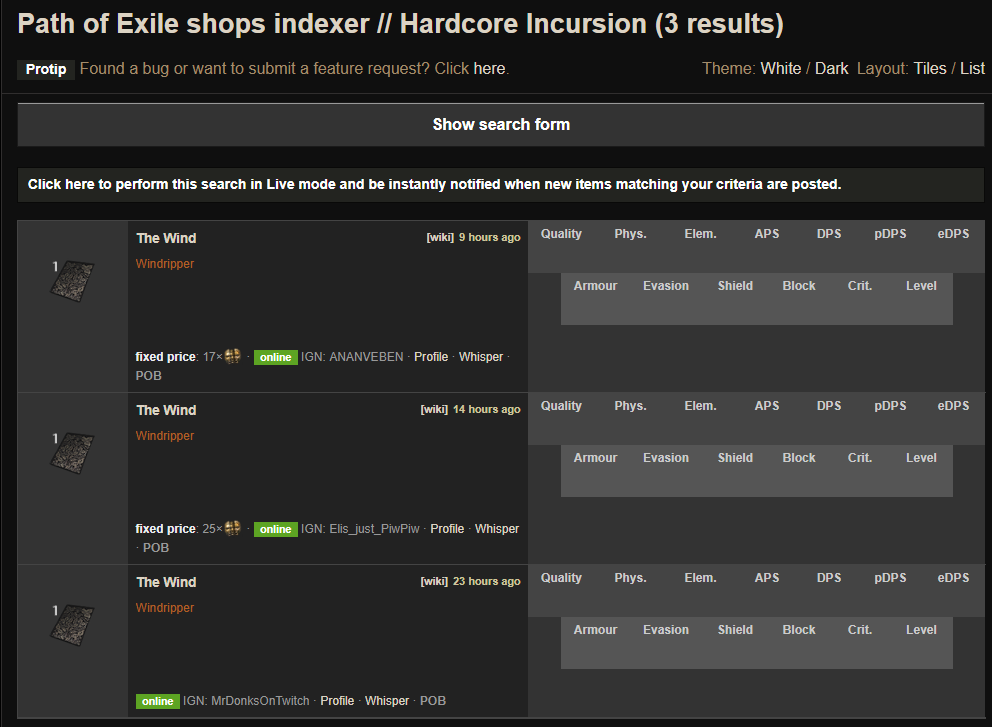This screenshot has width=992, height=727.
Task: Open POB link for Elis_just_PiwPiw
Action: (156, 548)
